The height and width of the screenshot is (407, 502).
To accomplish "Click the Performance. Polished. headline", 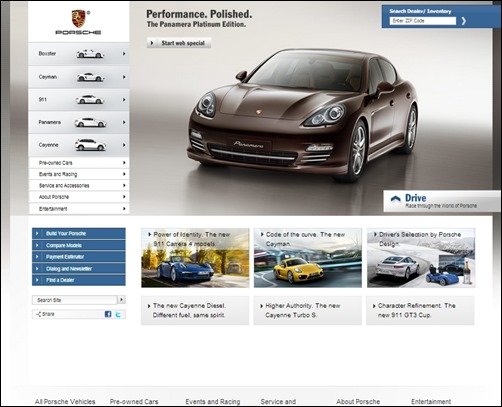I will click(x=199, y=14).
